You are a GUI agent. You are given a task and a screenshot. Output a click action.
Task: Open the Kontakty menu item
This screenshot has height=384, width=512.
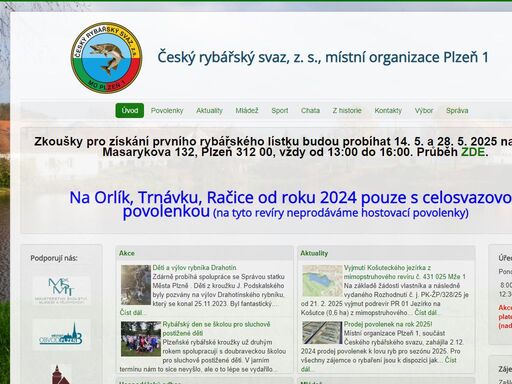(x=388, y=110)
